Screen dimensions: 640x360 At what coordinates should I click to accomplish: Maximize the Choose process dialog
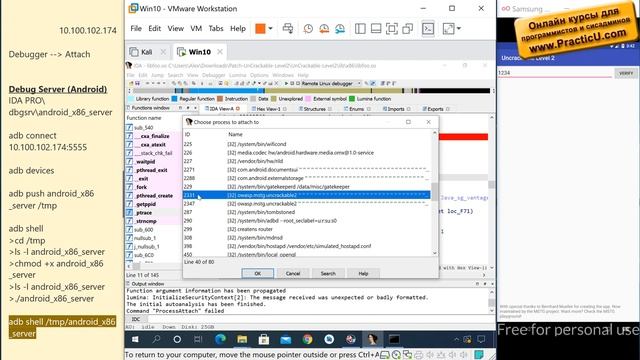(408, 122)
